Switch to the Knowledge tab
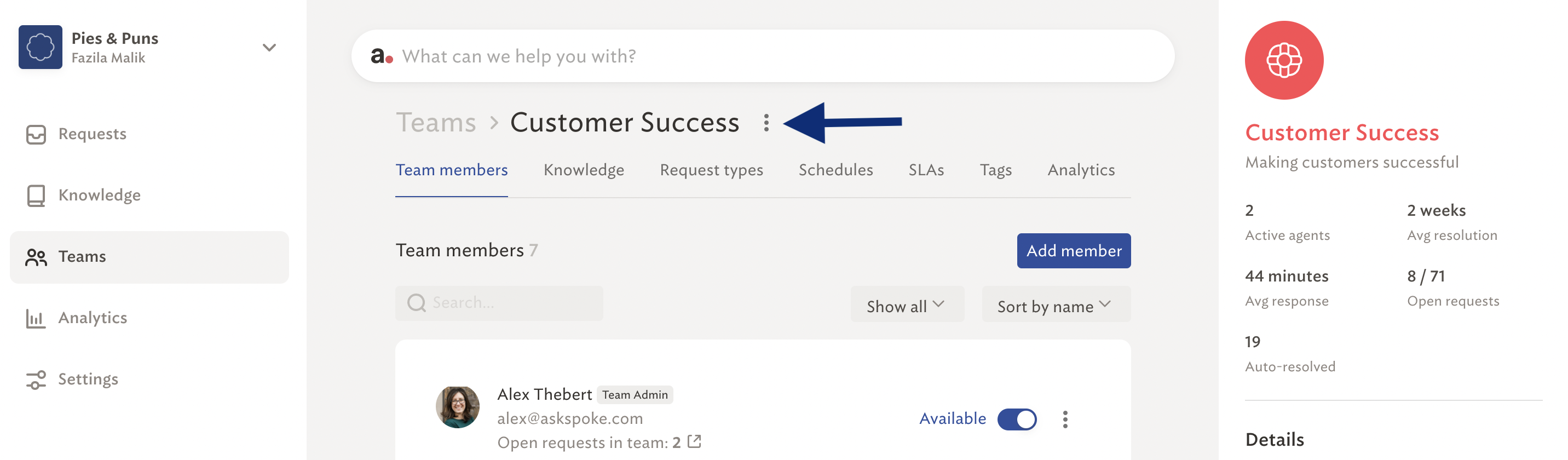The height and width of the screenshot is (460, 1568). (x=584, y=170)
